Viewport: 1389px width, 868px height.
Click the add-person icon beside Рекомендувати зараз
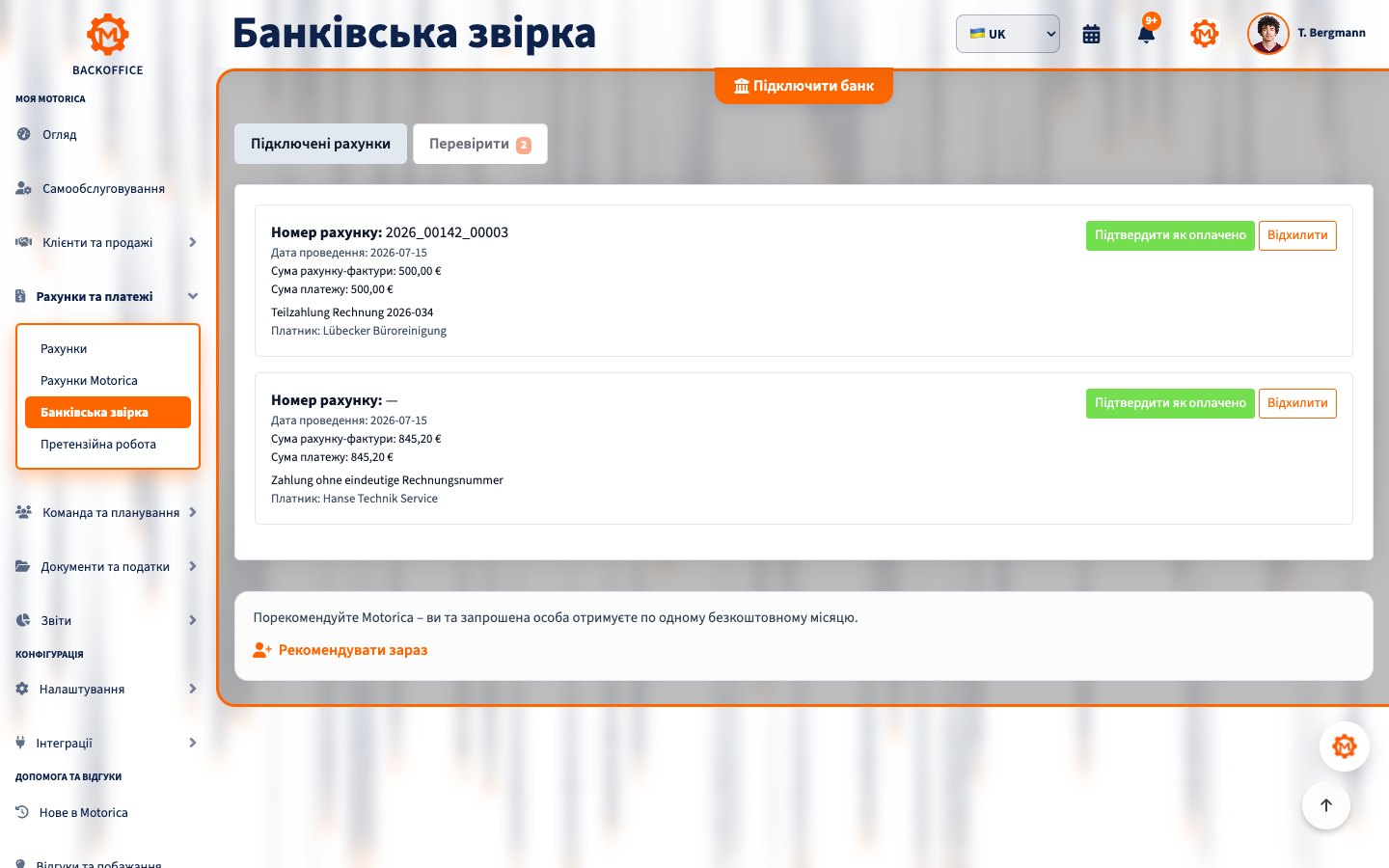pos(262,650)
